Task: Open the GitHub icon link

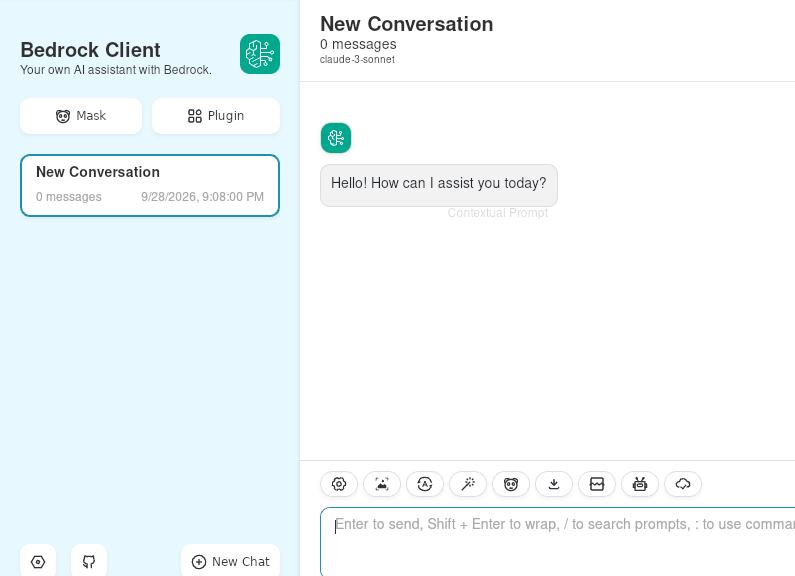Action: point(89,561)
